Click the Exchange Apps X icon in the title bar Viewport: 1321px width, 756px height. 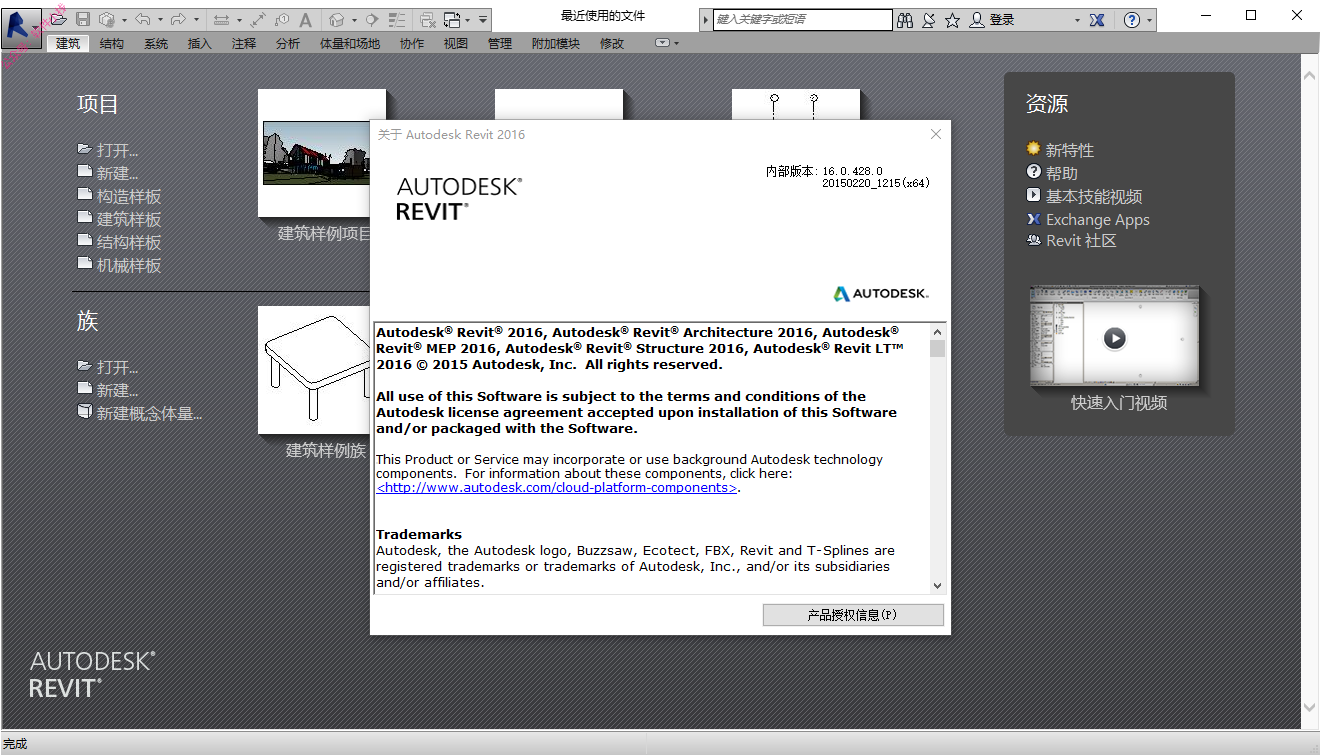pyautogui.click(x=1097, y=20)
